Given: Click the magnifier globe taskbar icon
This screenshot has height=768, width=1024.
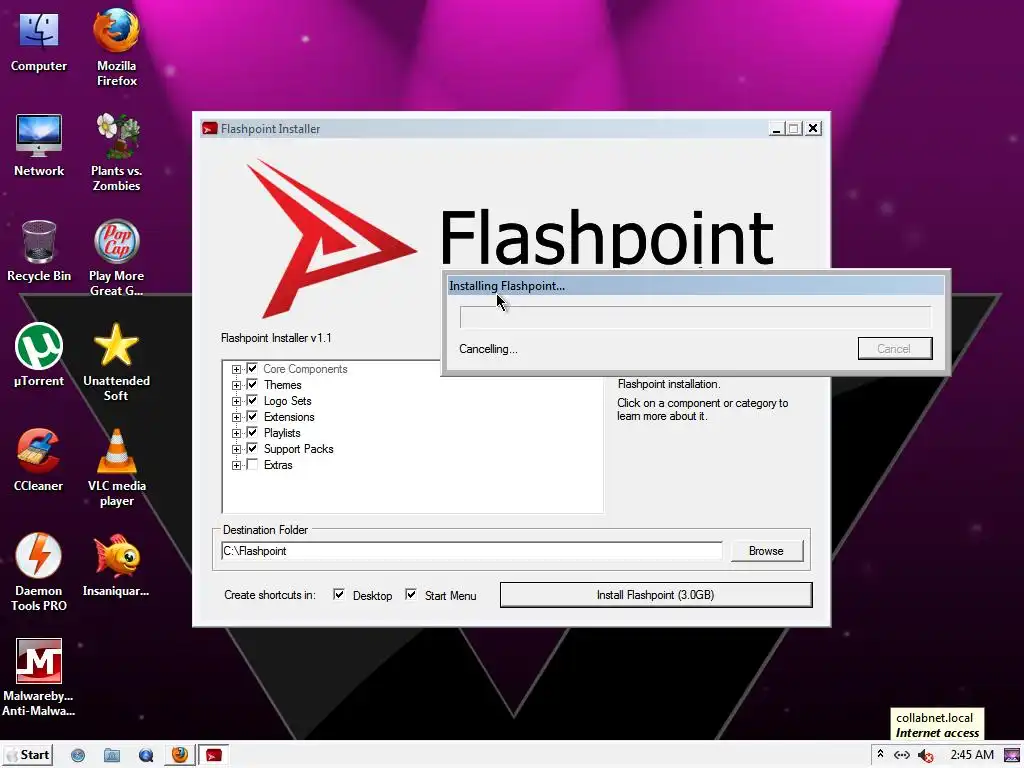Looking at the screenshot, I should tap(146, 756).
